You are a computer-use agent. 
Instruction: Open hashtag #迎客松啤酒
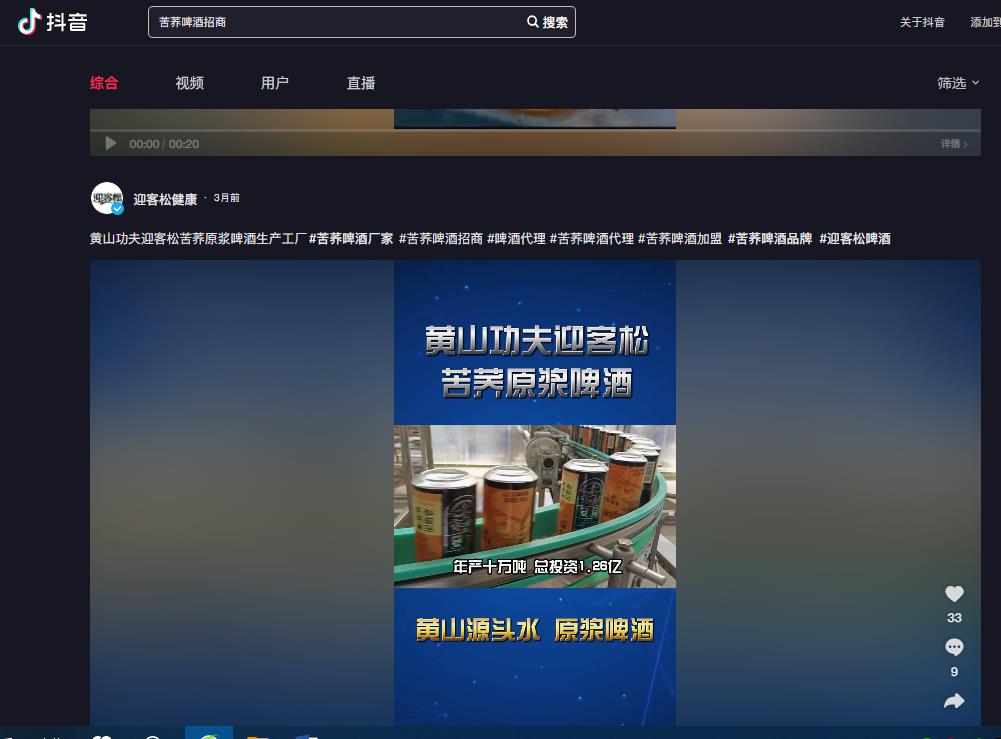[x=855, y=239]
